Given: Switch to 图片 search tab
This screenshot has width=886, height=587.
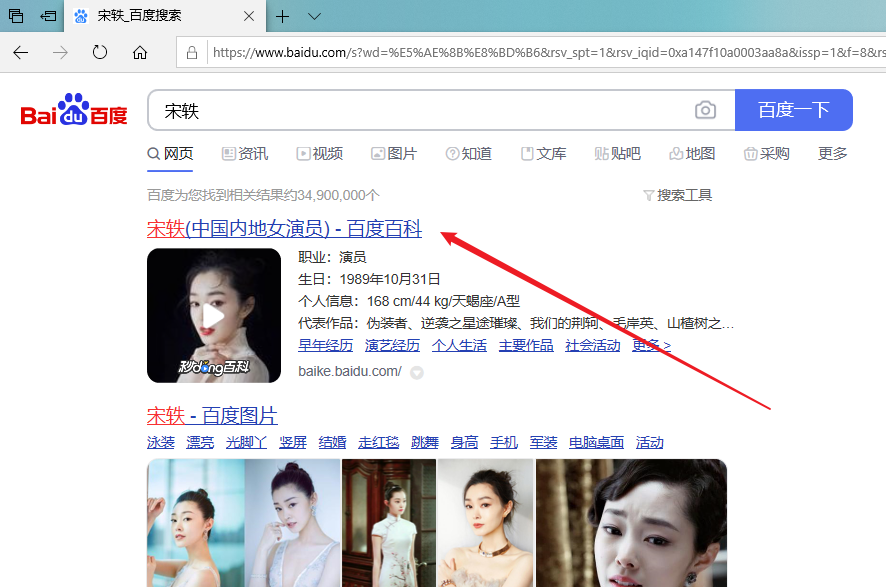Looking at the screenshot, I should tap(394, 153).
